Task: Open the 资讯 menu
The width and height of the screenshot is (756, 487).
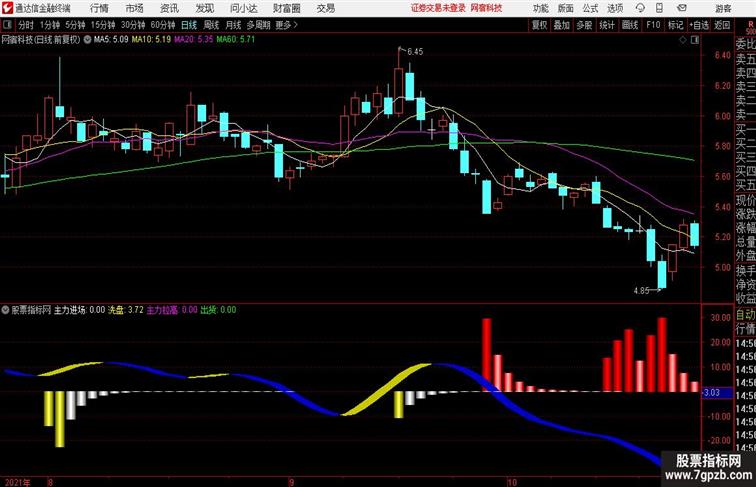Action: click(169, 8)
